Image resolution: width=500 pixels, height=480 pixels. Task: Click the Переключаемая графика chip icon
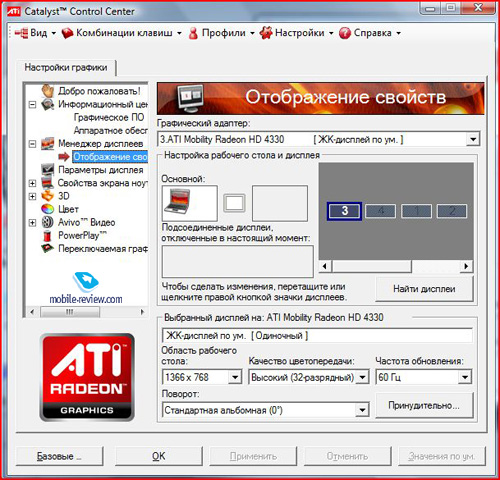[x=48, y=248]
